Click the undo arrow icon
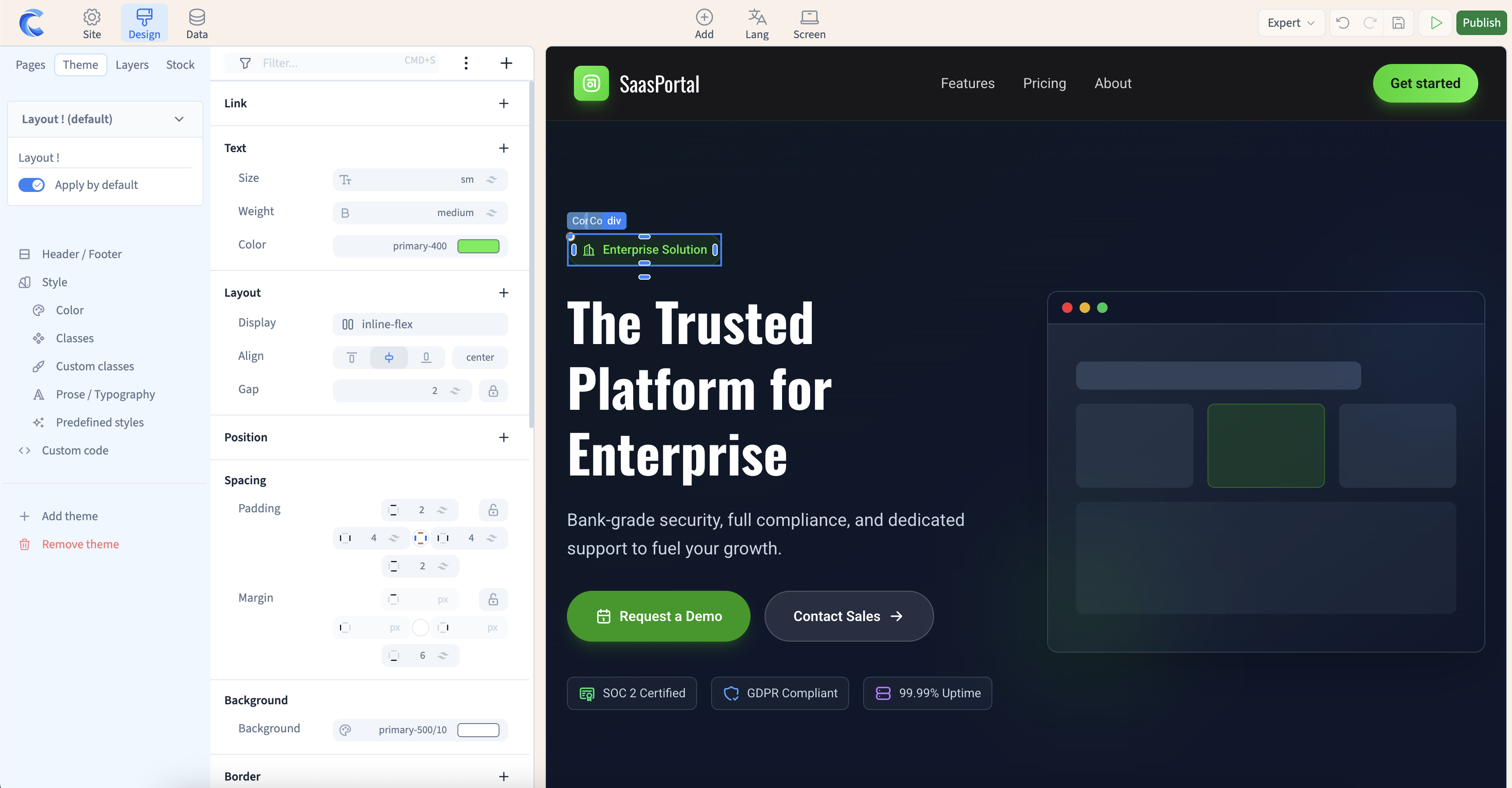The image size is (1512, 788). point(1342,23)
